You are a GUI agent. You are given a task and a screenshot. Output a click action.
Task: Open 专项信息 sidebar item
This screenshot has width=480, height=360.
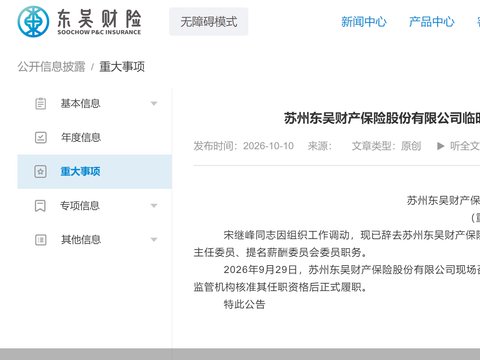pos(80,206)
